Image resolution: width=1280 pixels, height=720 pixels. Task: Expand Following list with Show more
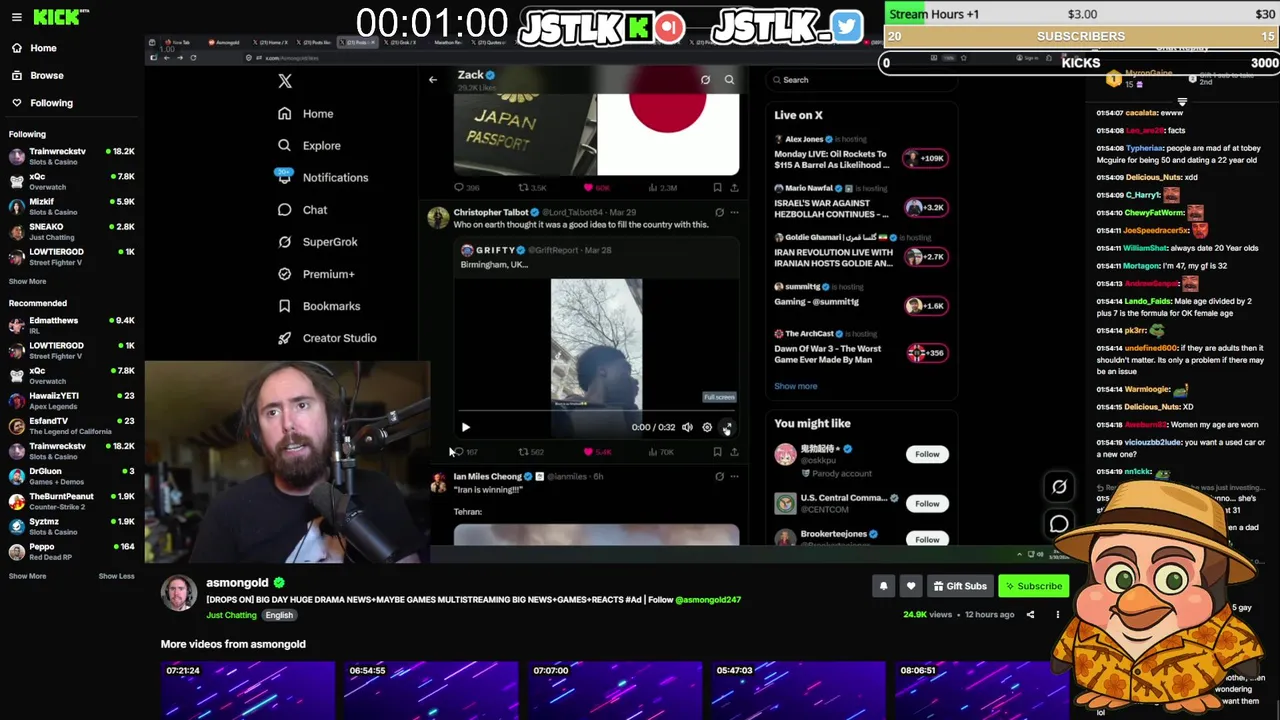[x=27, y=281]
